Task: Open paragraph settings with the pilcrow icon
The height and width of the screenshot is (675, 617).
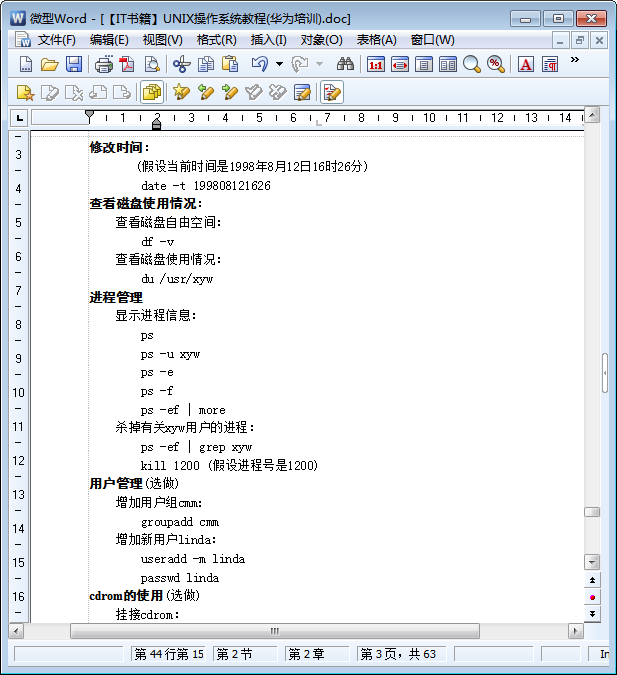Action: [550, 65]
